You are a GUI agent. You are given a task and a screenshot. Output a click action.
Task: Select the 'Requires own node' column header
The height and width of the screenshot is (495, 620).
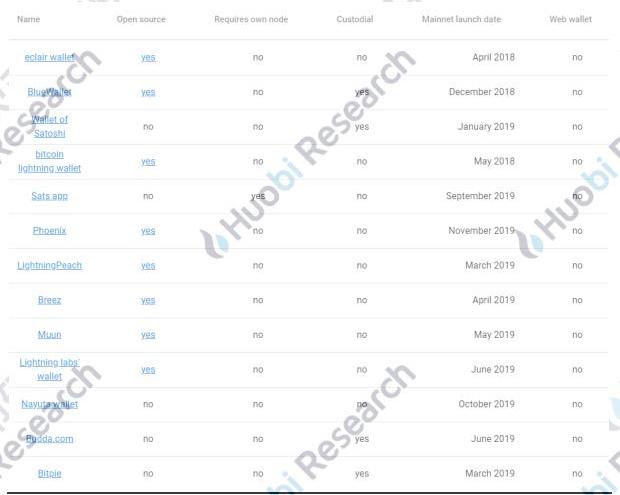tap(251, 19)
